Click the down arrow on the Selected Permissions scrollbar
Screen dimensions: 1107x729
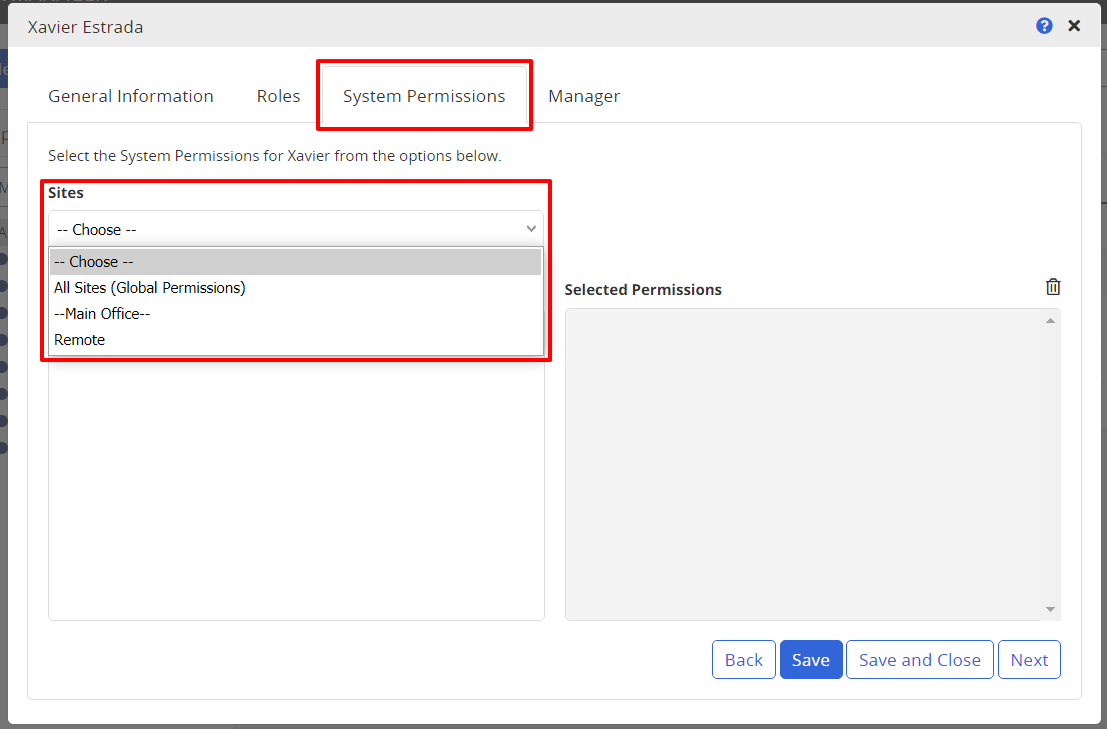click(1050, 607)
